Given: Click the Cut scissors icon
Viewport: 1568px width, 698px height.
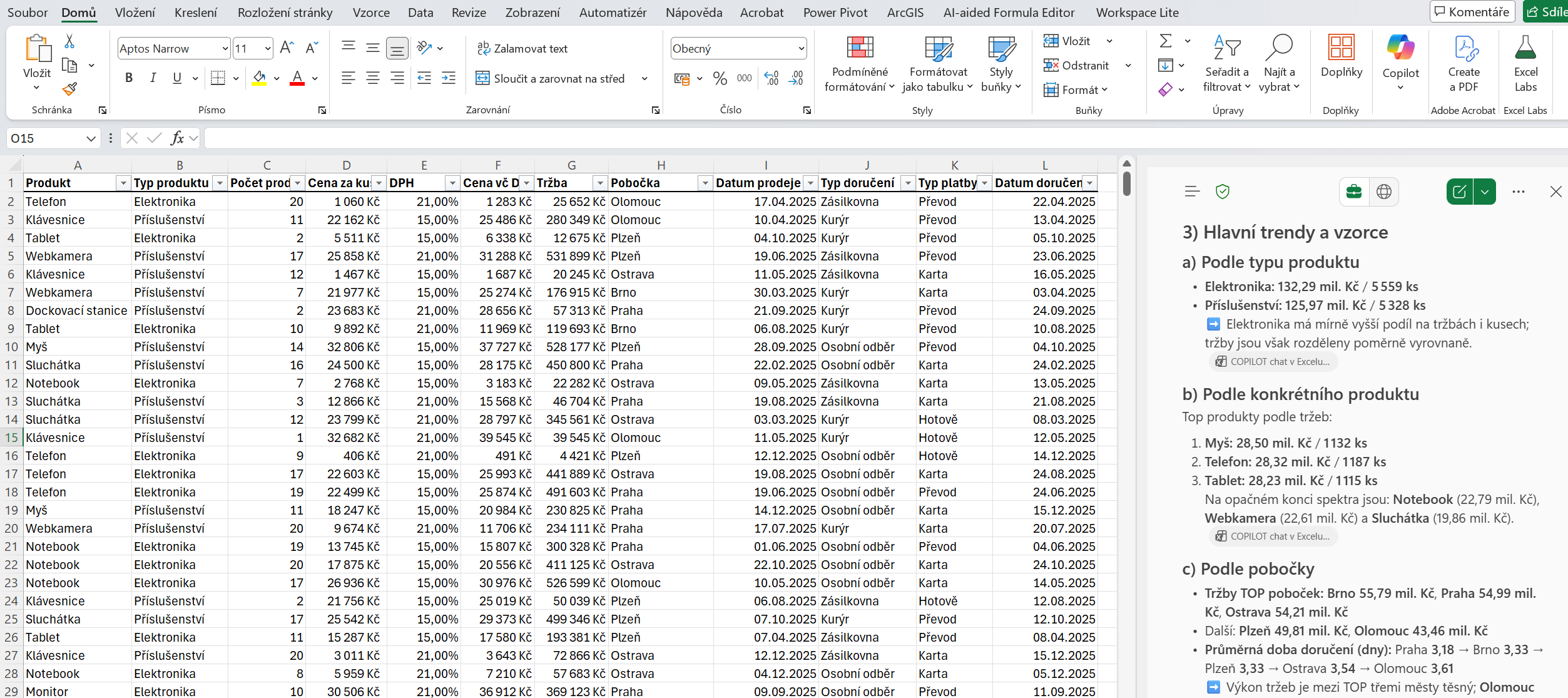Looking at the screenshot, I should click(69, 41).
